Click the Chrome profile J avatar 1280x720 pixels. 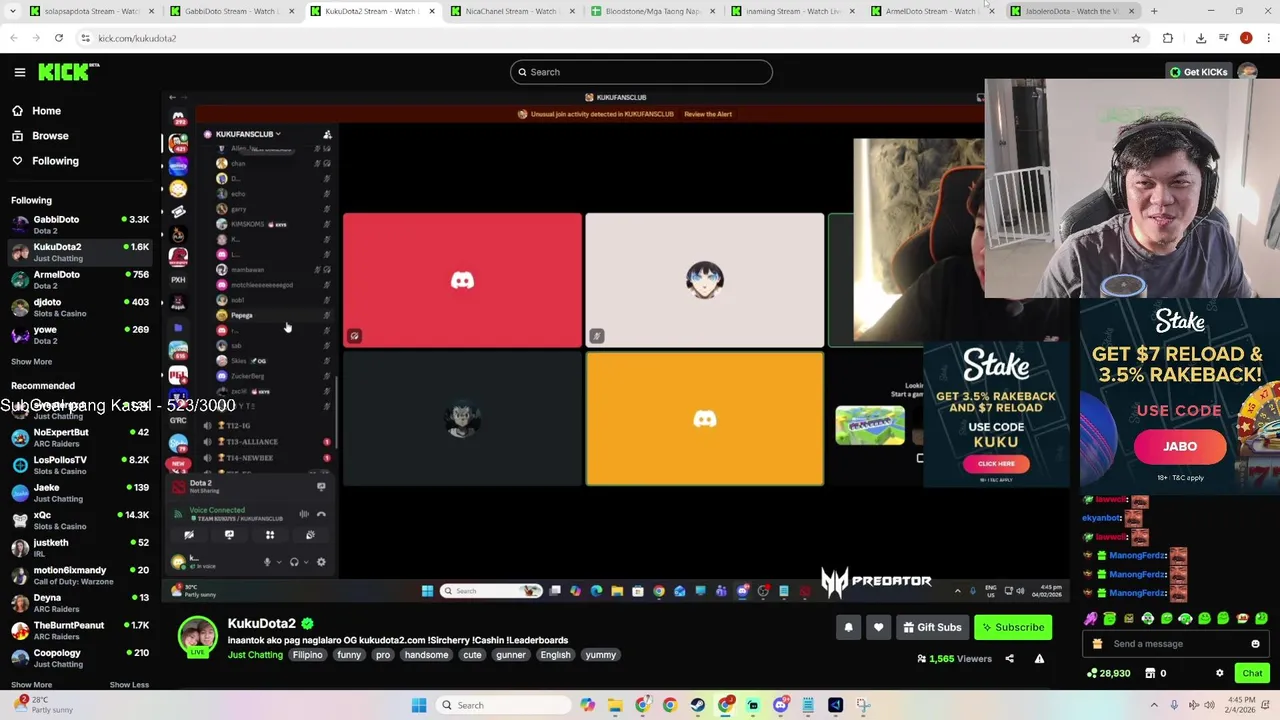click(1246, 38)
